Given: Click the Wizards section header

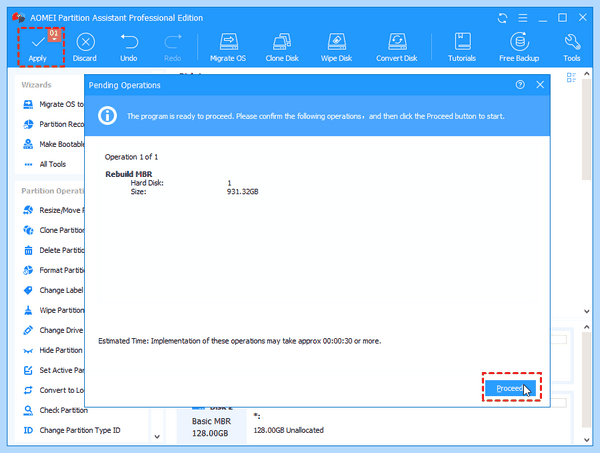Looking at the screenshot, I should [36, 85].
